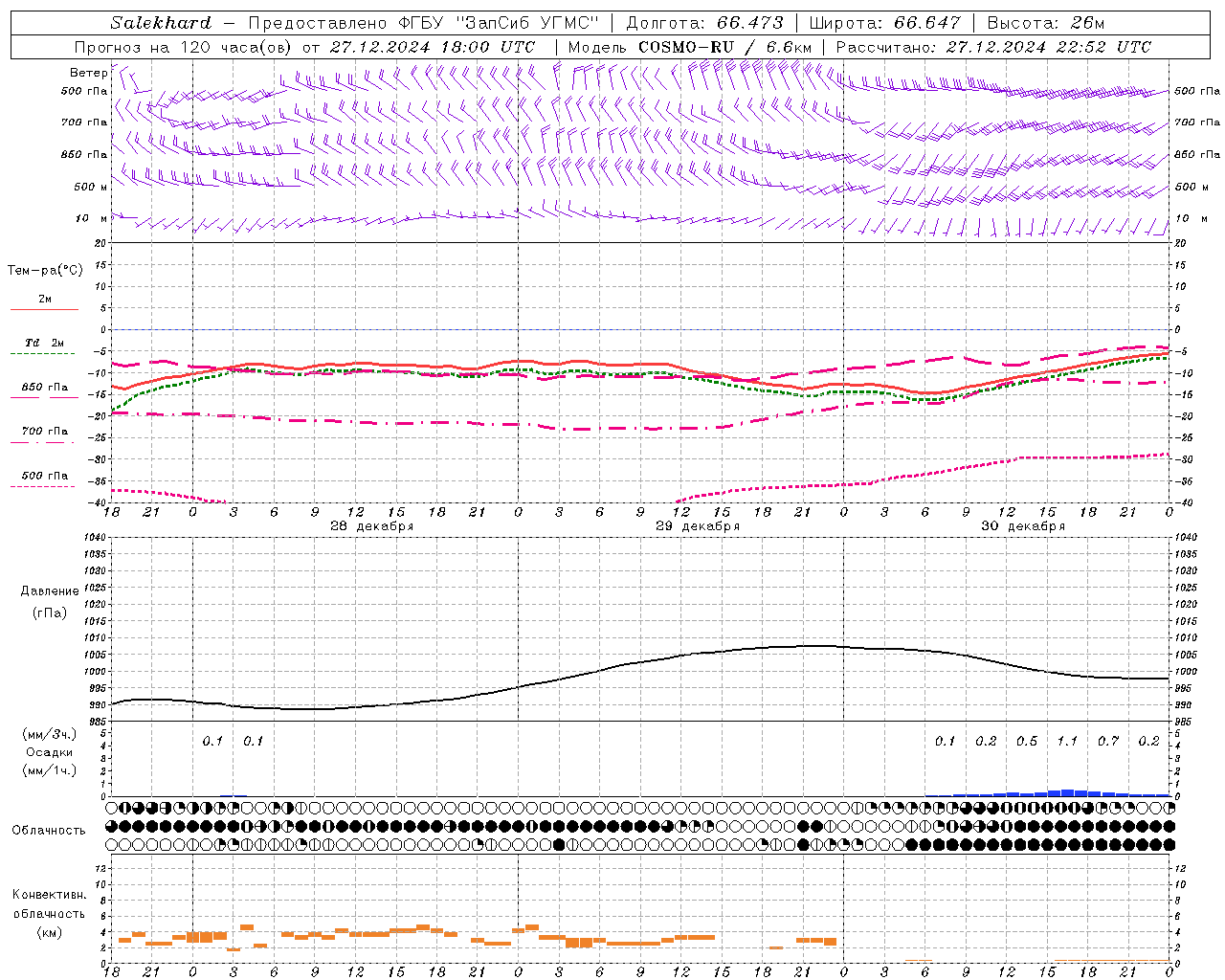Click the '0.5' three-hour precipitation value

(x=1027, y=741)
